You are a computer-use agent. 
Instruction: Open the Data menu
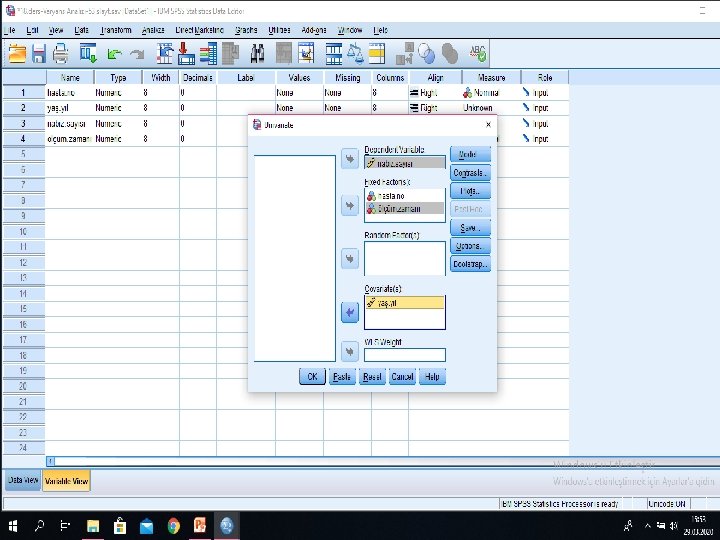(x=81, y=30)
